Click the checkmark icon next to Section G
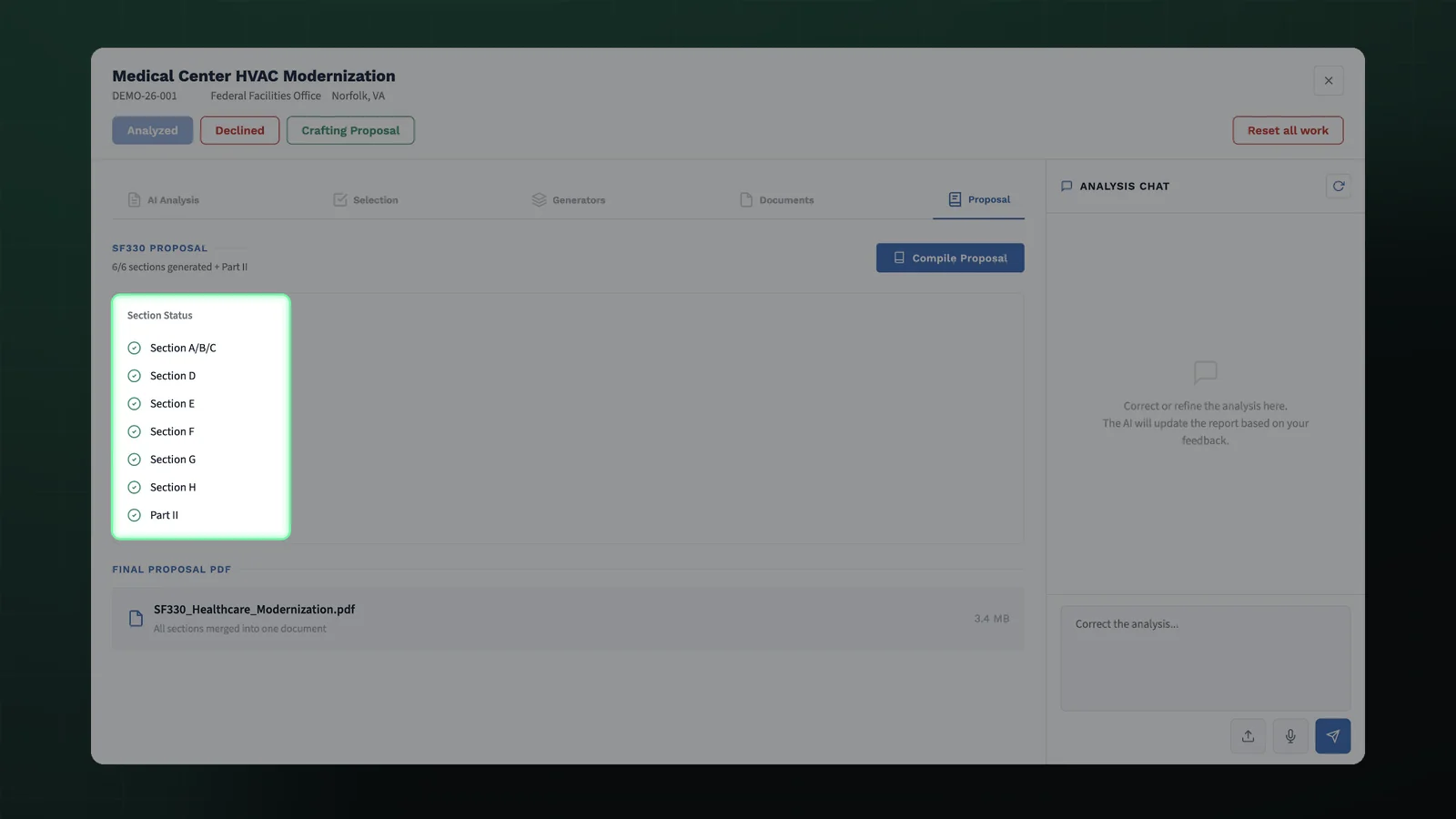The width and height of the screenshot is (1456, 819). 134,460
